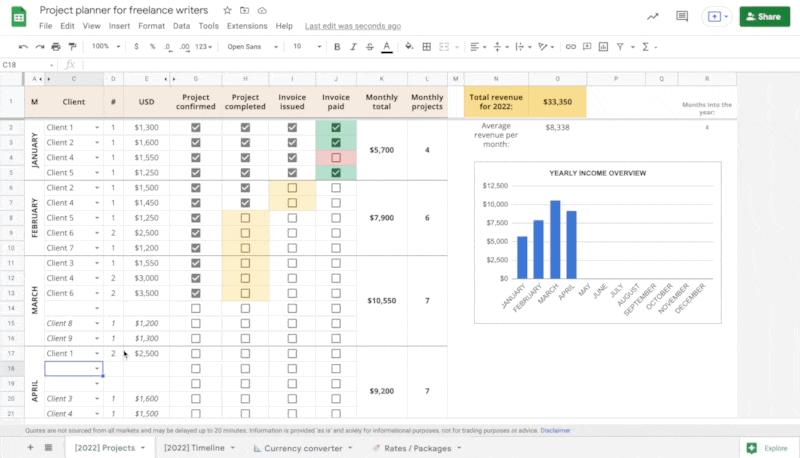Toggle bold formatting
The height and width of the screenshot is (458, 800).
point(337,46)
